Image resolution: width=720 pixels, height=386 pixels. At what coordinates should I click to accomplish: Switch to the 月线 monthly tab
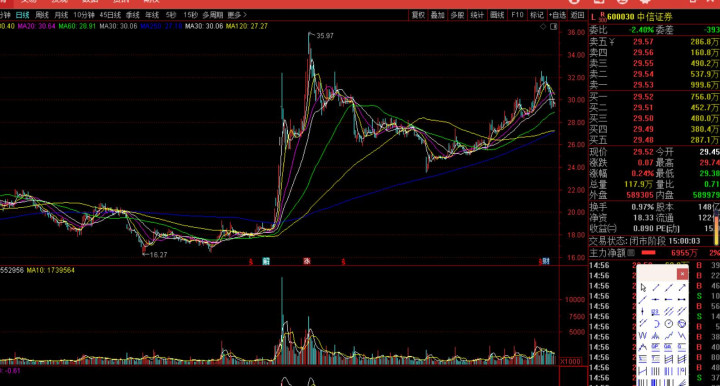pos(61,15)
